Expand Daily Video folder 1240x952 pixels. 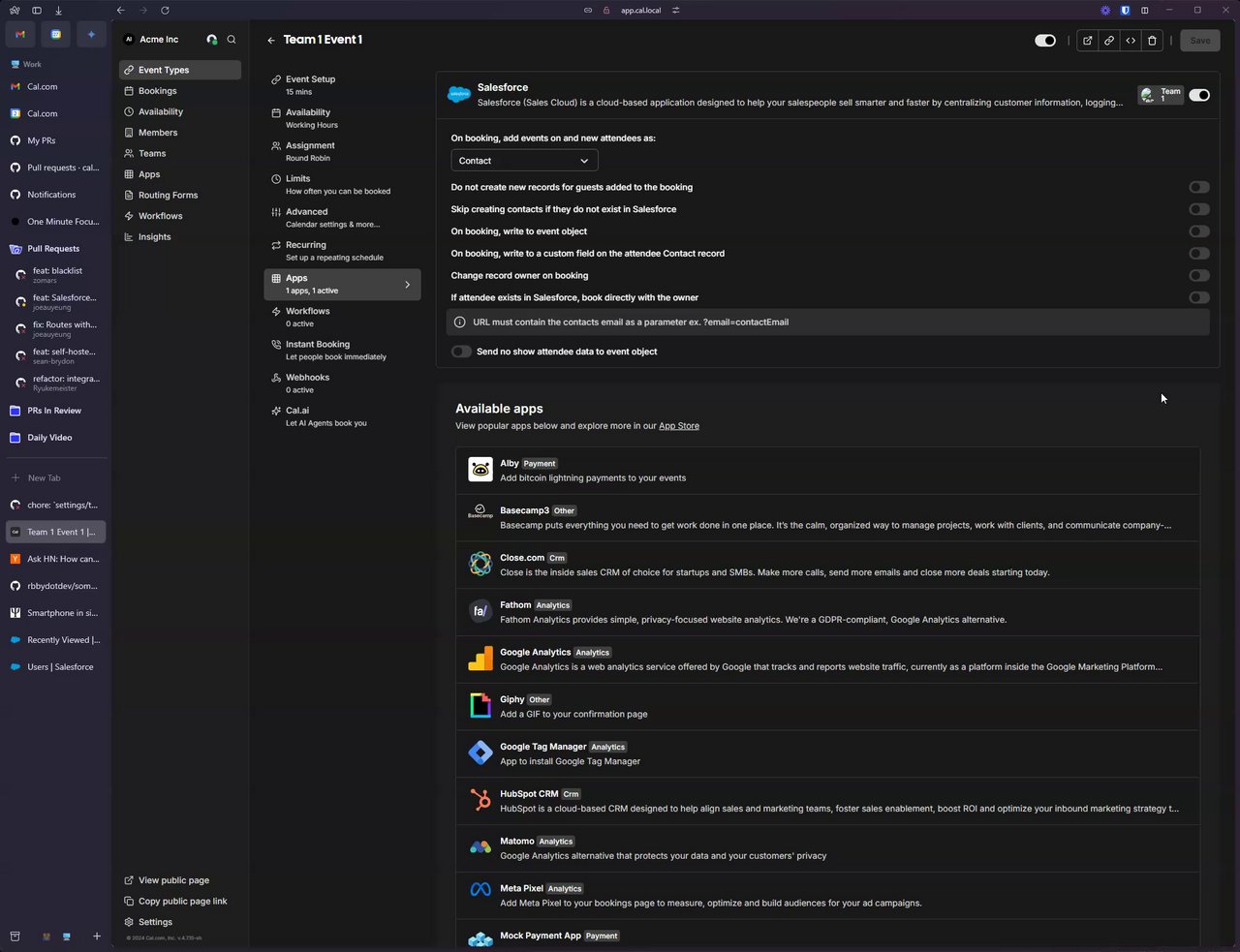click(53, 438)
